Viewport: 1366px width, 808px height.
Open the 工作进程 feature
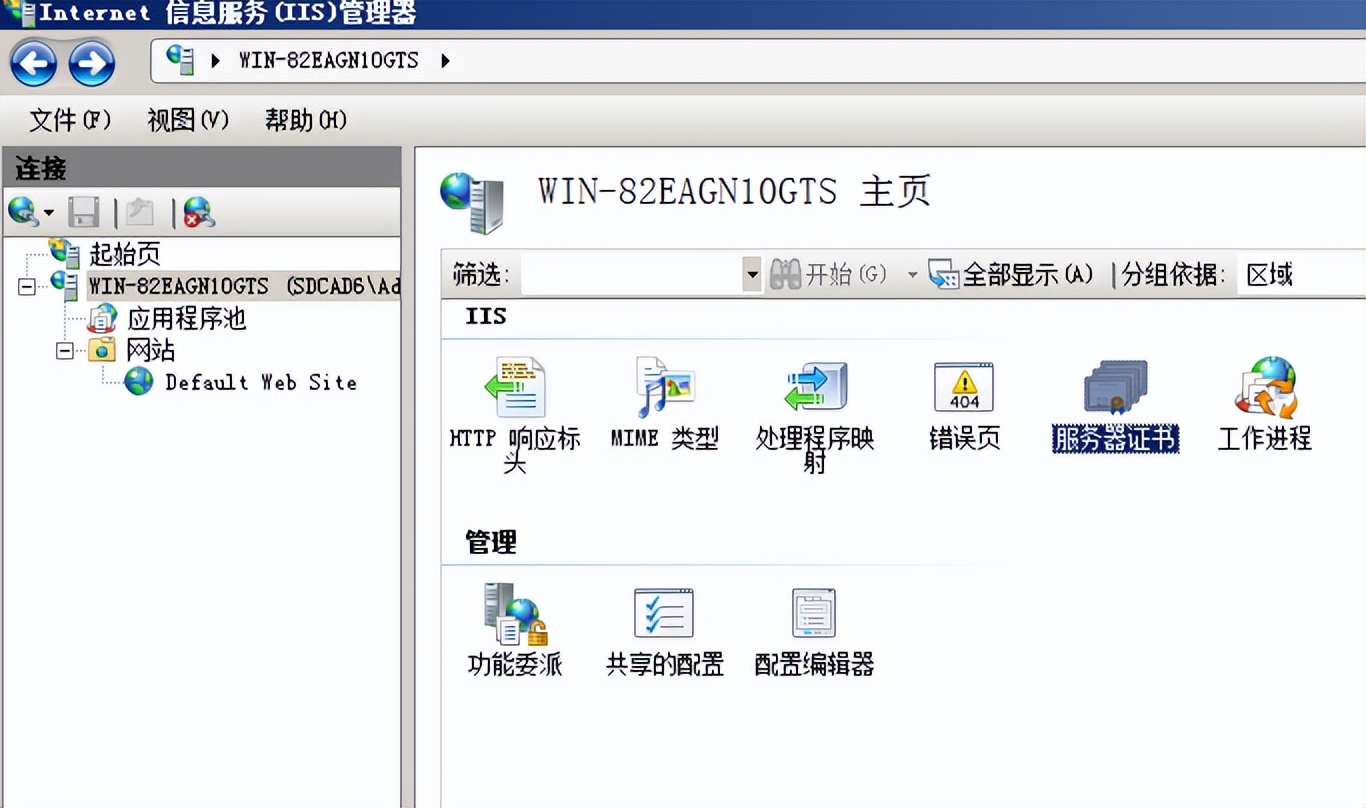click(1265, 404)
